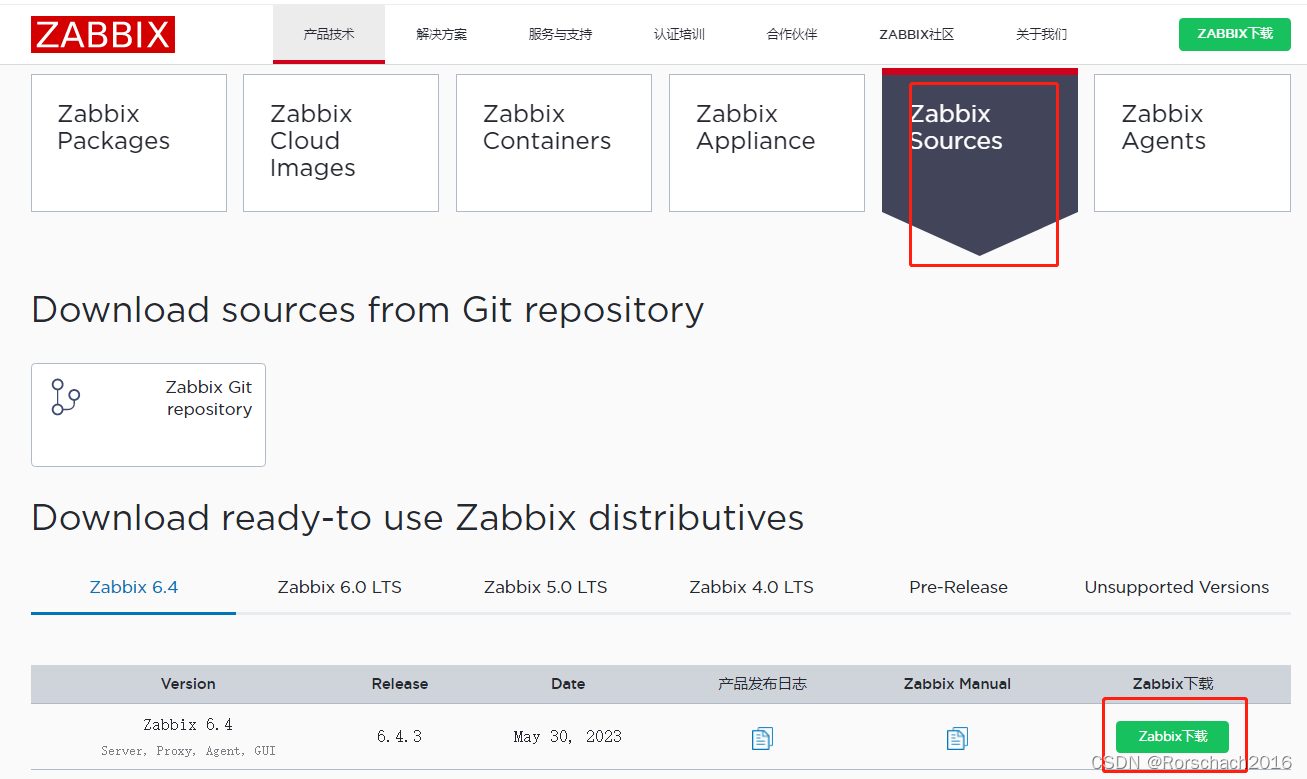Image resolution: width=1307 pixels, height=779 pixels.
Task: Switch to the Pre-Release tab
Action: pos(958,587)
